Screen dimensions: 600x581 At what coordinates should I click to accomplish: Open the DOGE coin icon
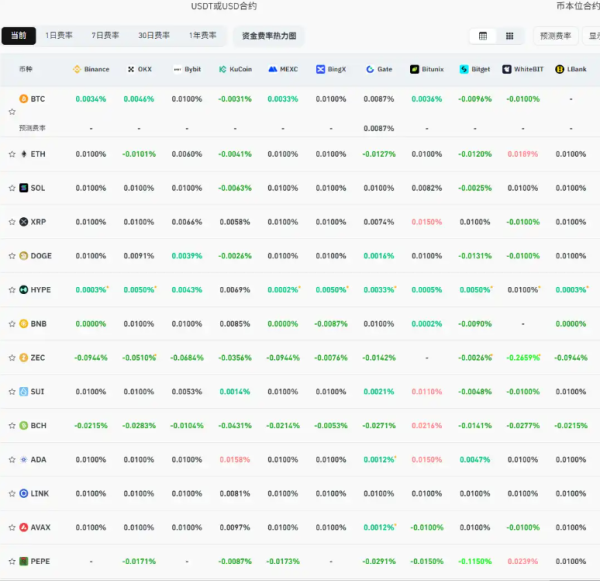[x=24, y=256]
